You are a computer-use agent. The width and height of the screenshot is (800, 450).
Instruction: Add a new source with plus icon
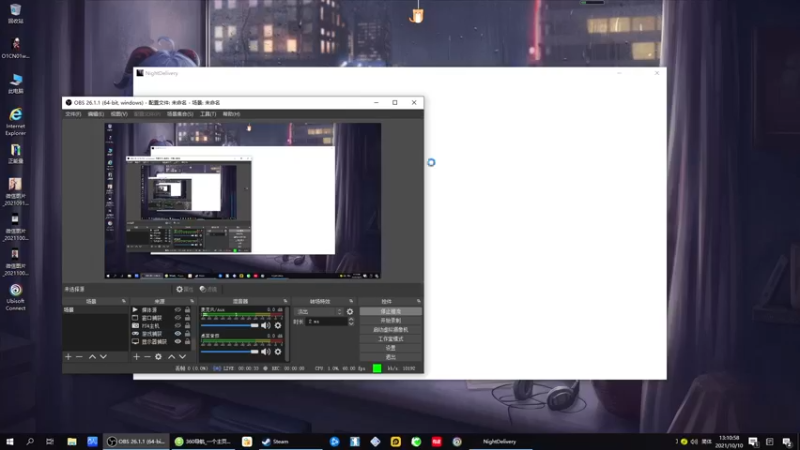click(136, 357)
